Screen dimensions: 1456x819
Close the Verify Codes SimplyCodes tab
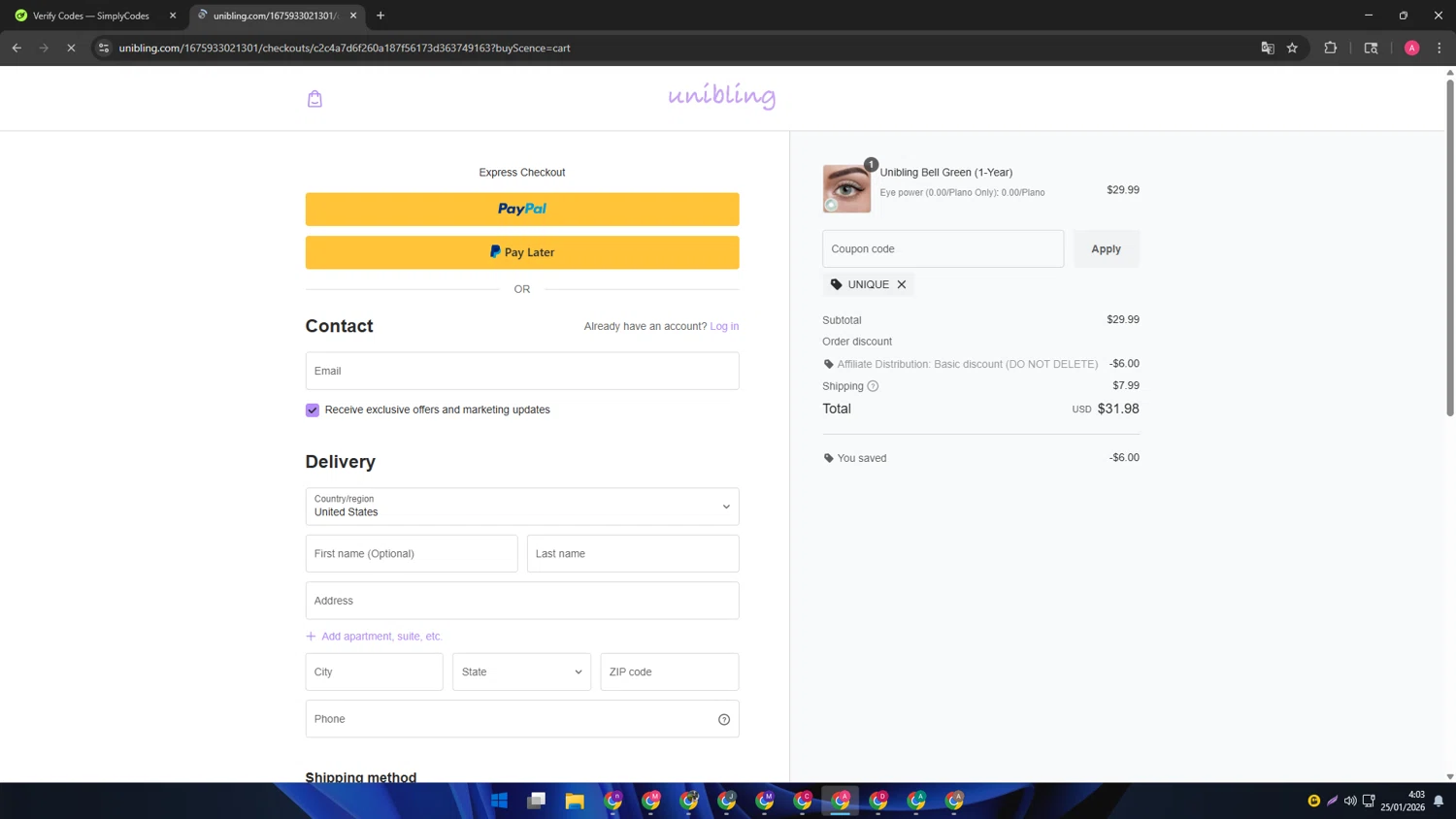pos(173,16)
